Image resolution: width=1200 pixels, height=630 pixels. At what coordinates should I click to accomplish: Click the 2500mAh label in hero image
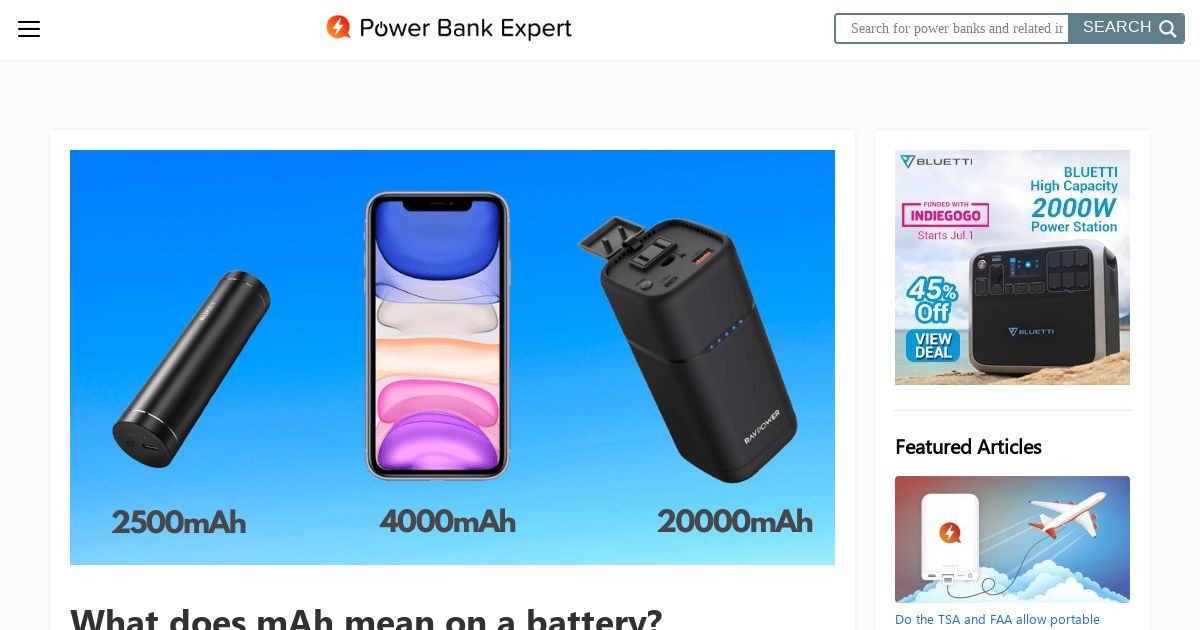(x=178, y=522)
